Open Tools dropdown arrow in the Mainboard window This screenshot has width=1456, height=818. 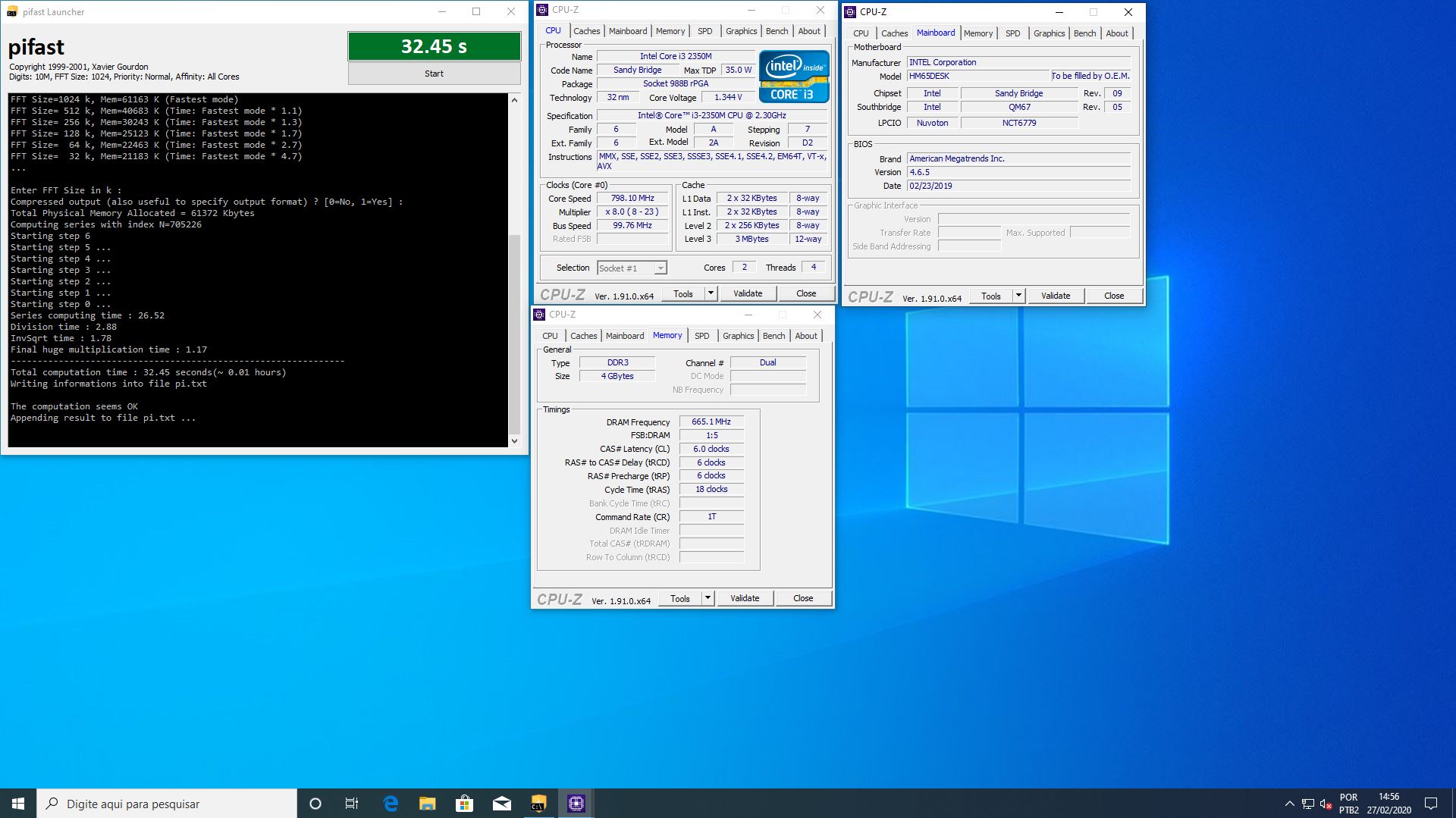[x=1018, y=296]
